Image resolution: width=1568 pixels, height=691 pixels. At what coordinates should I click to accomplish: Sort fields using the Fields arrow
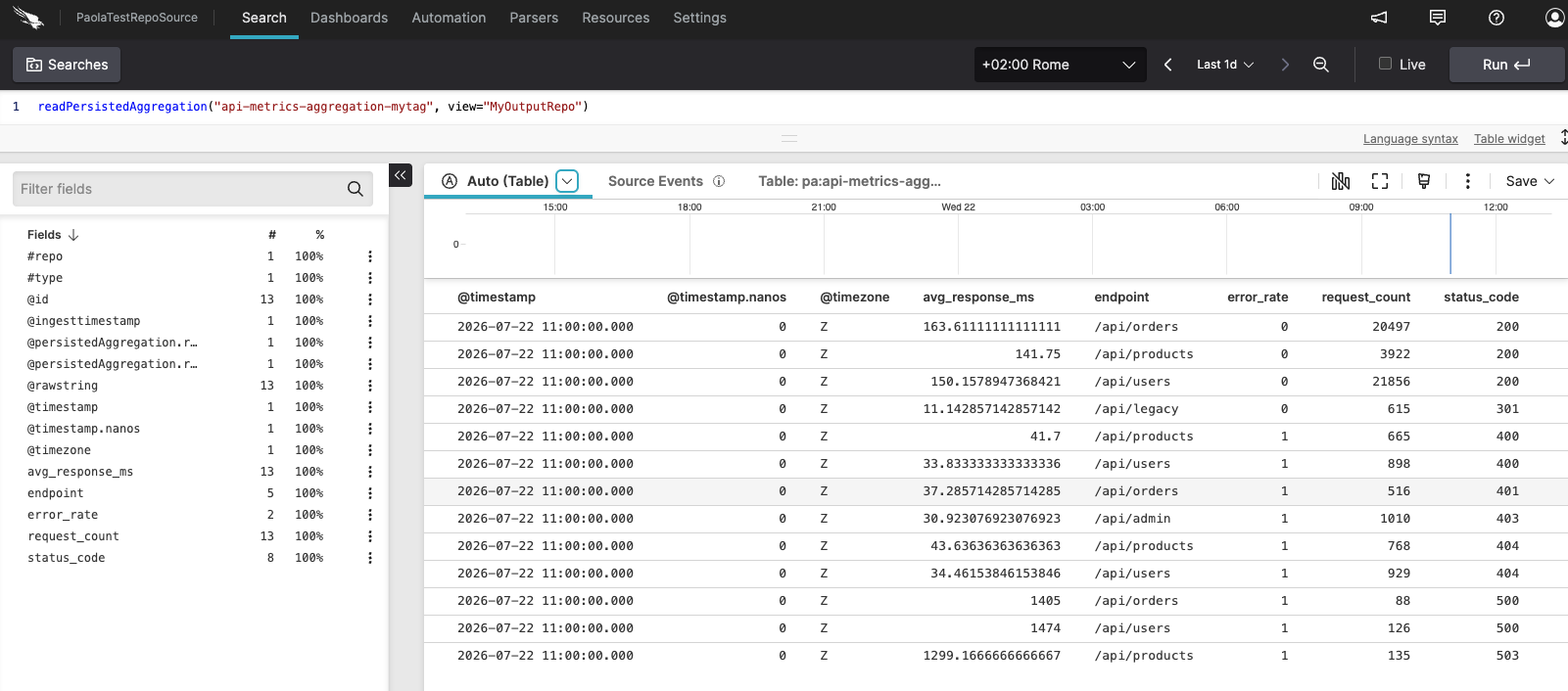pyautogui.click(x=73, y=235)
